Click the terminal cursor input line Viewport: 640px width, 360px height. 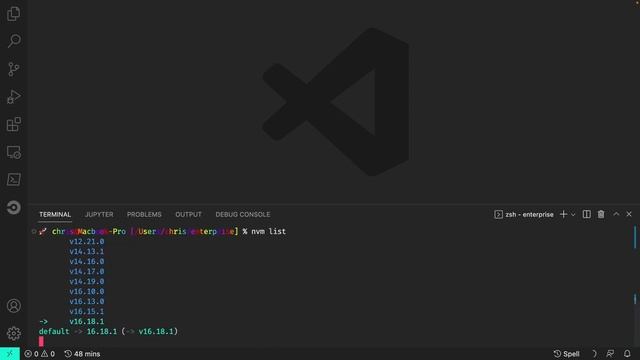41,341
